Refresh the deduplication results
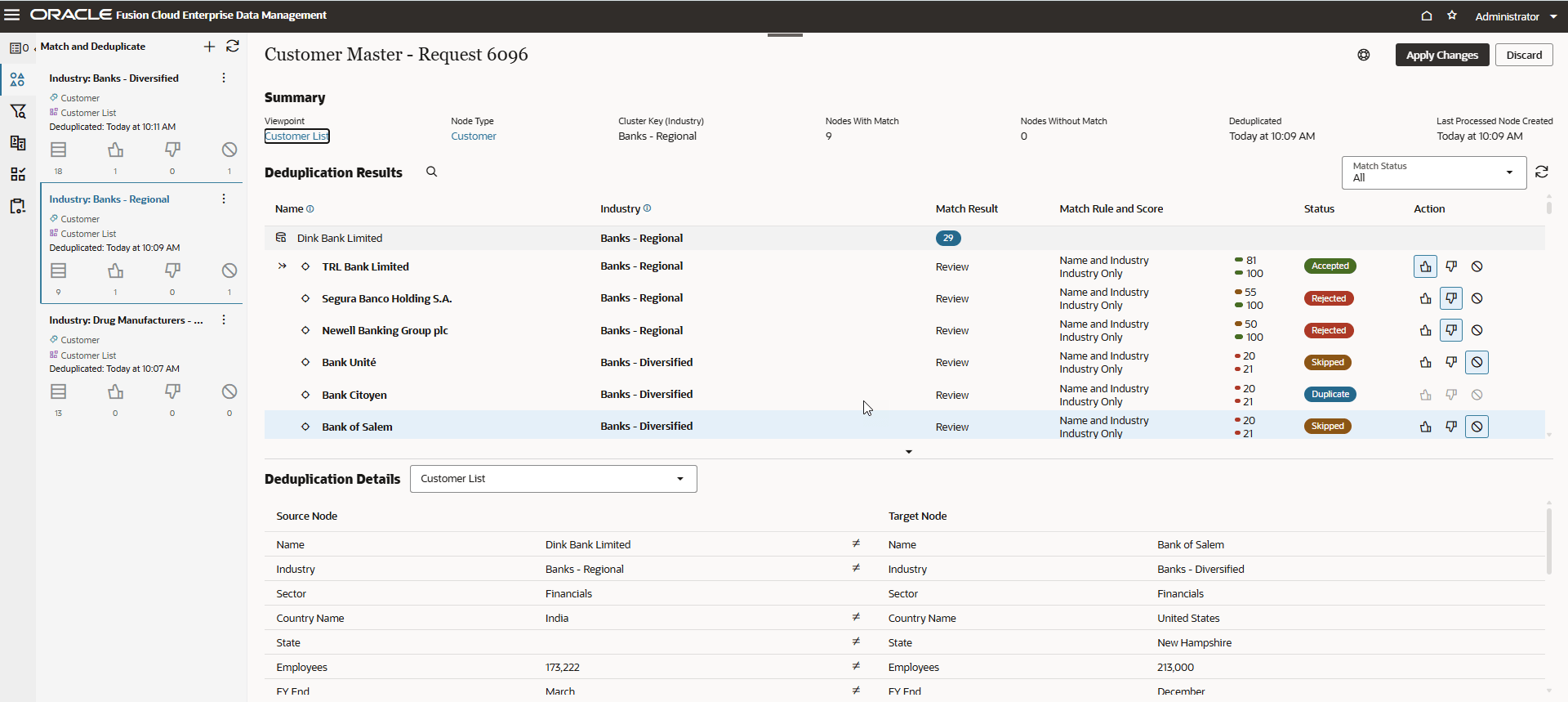Image resolution: width=1568 pixels, height=702 pixels. coord(1542,172)
